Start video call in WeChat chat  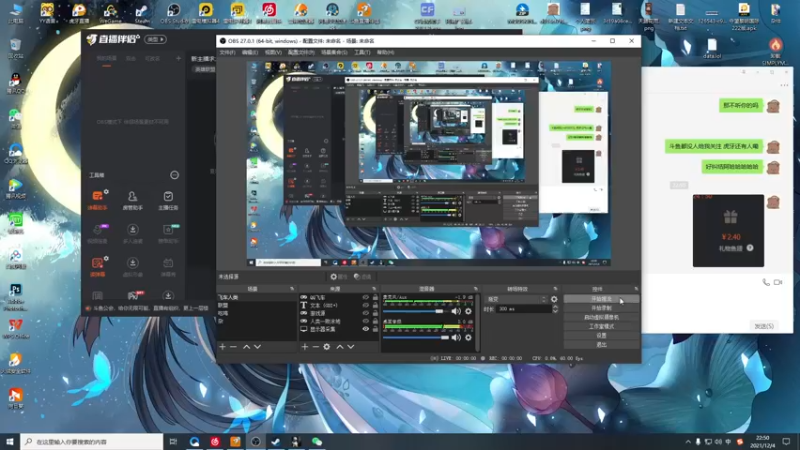(778, 282)
